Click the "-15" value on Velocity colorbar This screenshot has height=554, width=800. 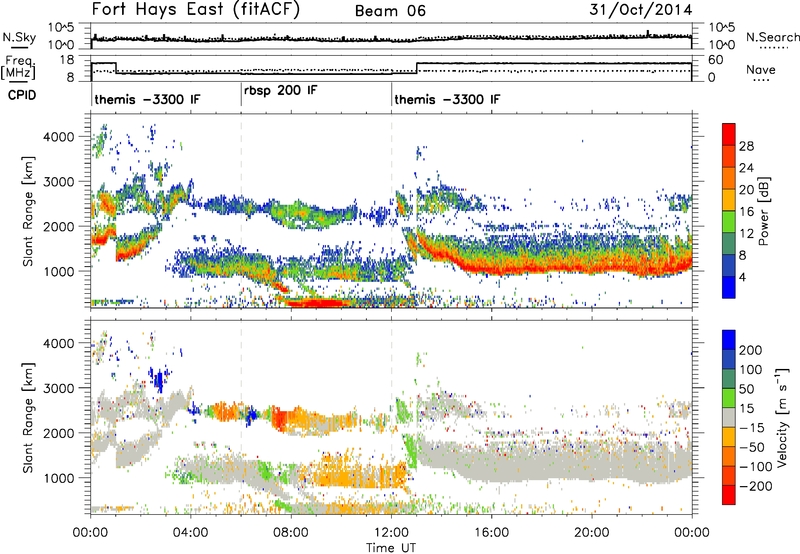[753, 427]
